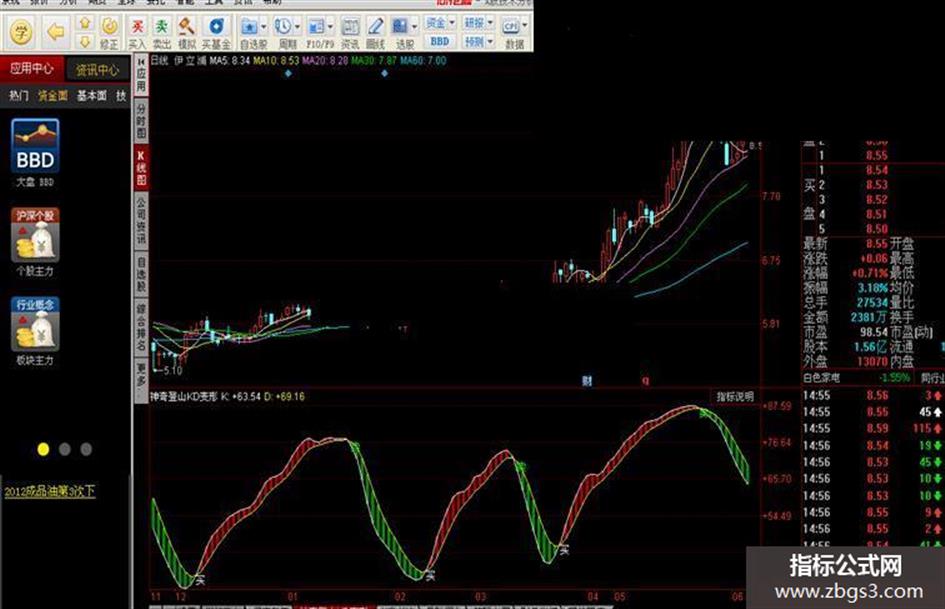
Task: Click the second blue diamond marker above chart
Action: click(385, 74)
